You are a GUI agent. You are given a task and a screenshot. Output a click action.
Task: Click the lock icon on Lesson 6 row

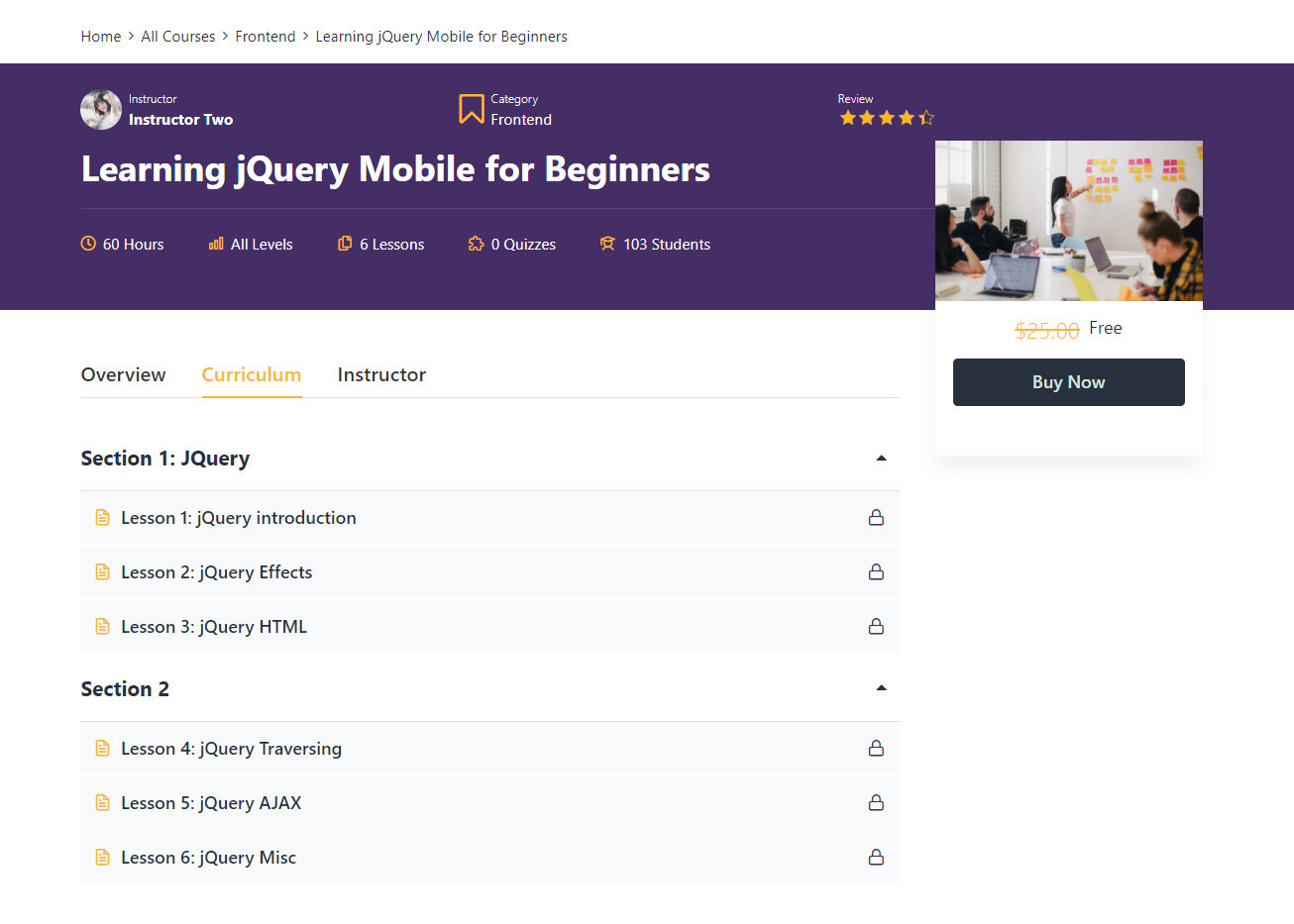pyautogui.click(x=876, y=857)
